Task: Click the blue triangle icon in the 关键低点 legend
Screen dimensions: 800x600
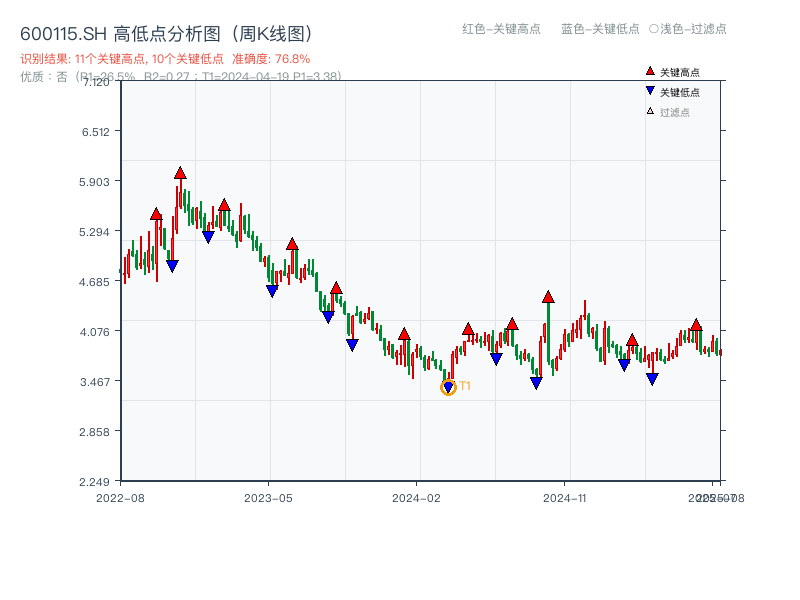Action: tap(650, 91)
